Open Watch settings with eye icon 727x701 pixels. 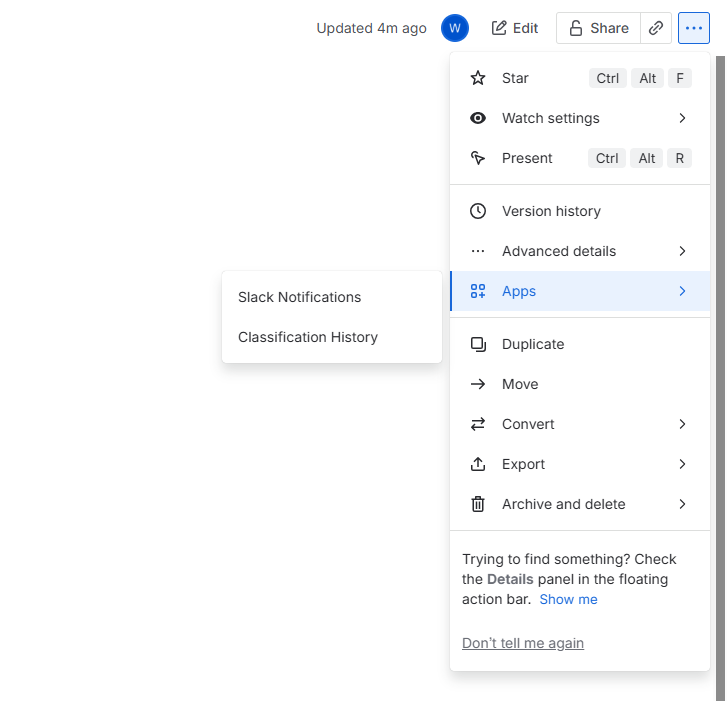click(478, 118)
